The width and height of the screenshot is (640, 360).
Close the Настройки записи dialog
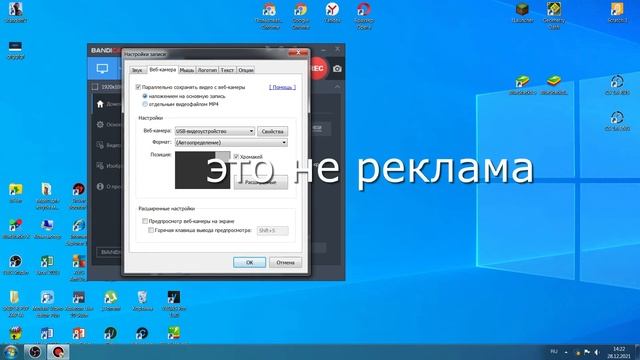tap(298, 53)
